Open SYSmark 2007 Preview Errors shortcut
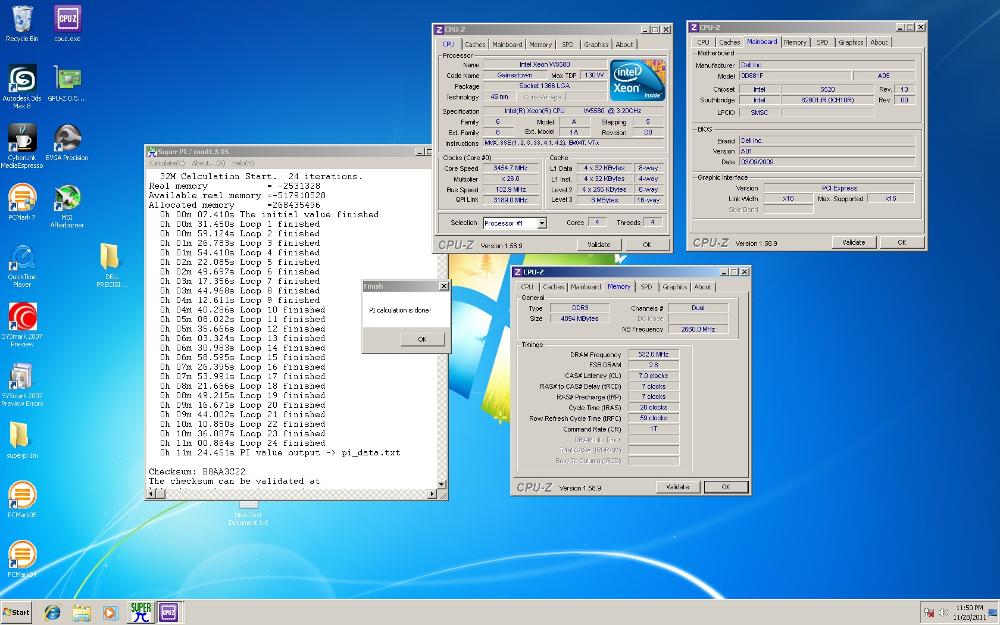The height and width of the screenshot is (625, 1000). (22, 385)
